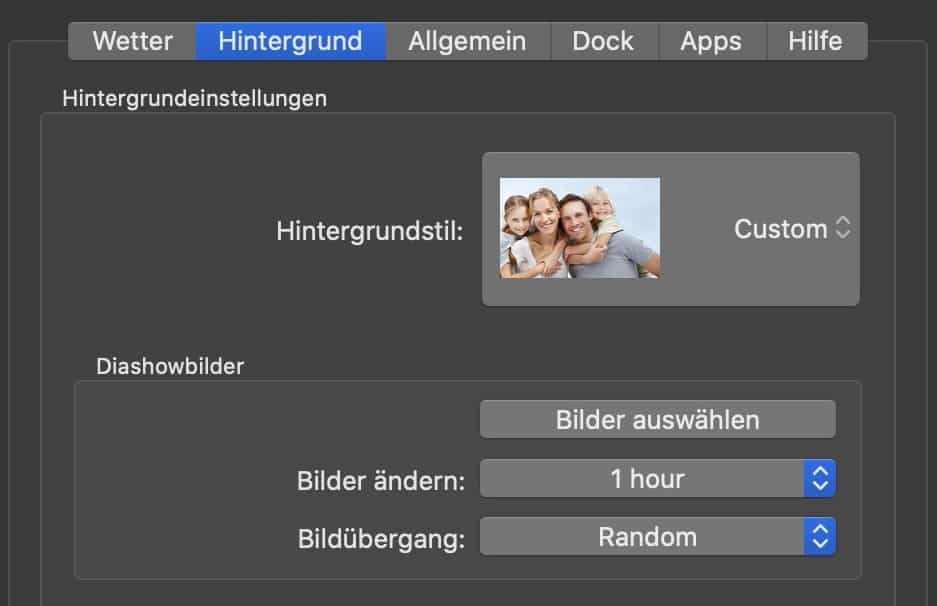Click the family photo background thumbnail

(x=580, y=228)
